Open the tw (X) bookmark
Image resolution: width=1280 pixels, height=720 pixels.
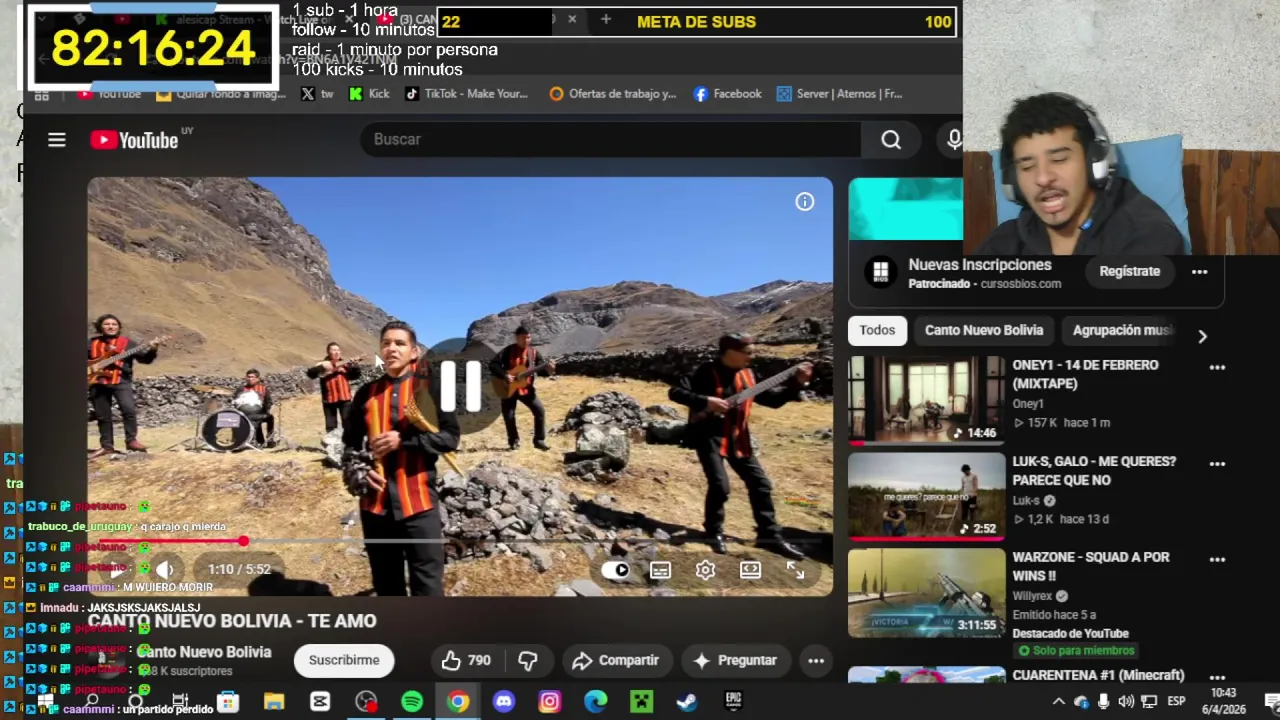pyautogui.click(x=317, y=94)
